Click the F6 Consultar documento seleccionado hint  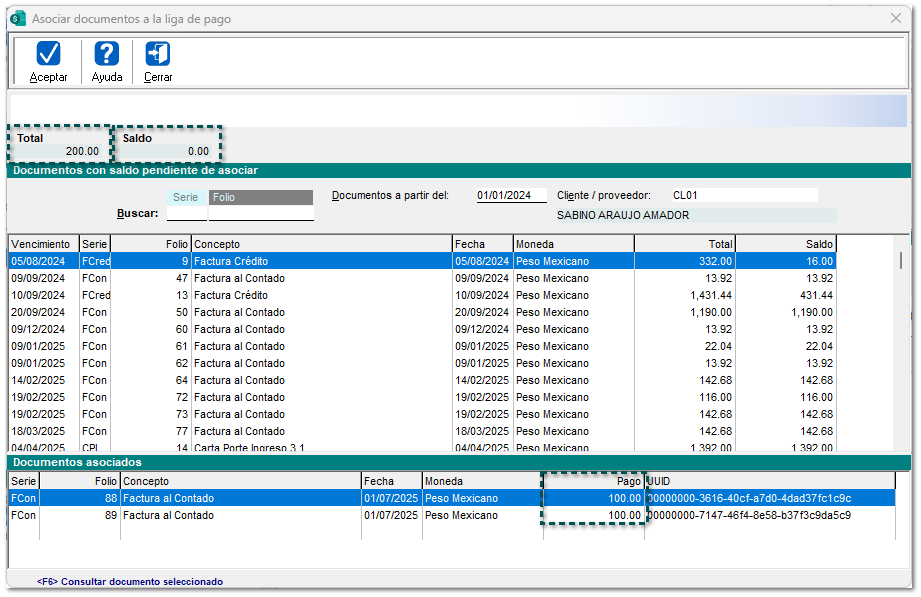(130, 581)
